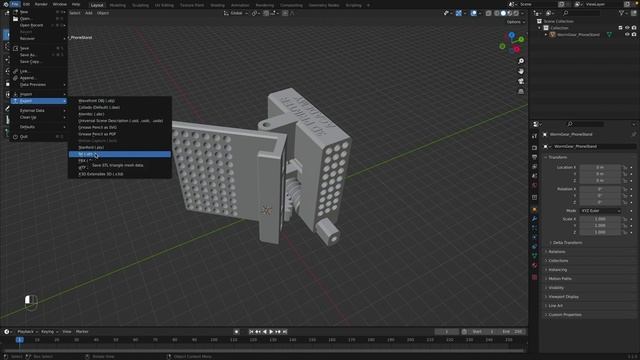Select solid viewport shading mode
Viewport: 640px width, 360px height.
(x=503, y=13)
